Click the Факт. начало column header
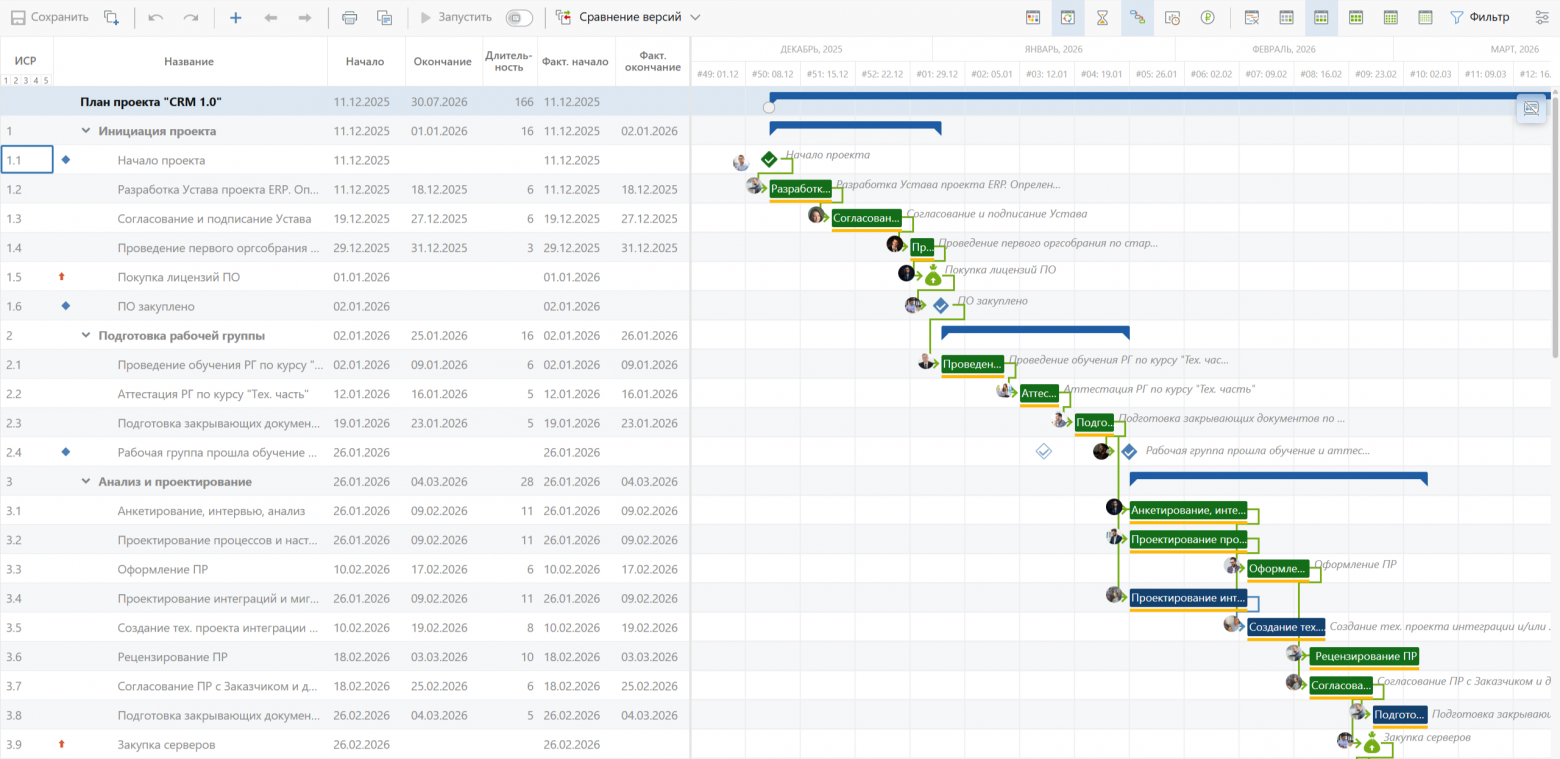This screenshot has height=759, width=1560. coord(575,61)
